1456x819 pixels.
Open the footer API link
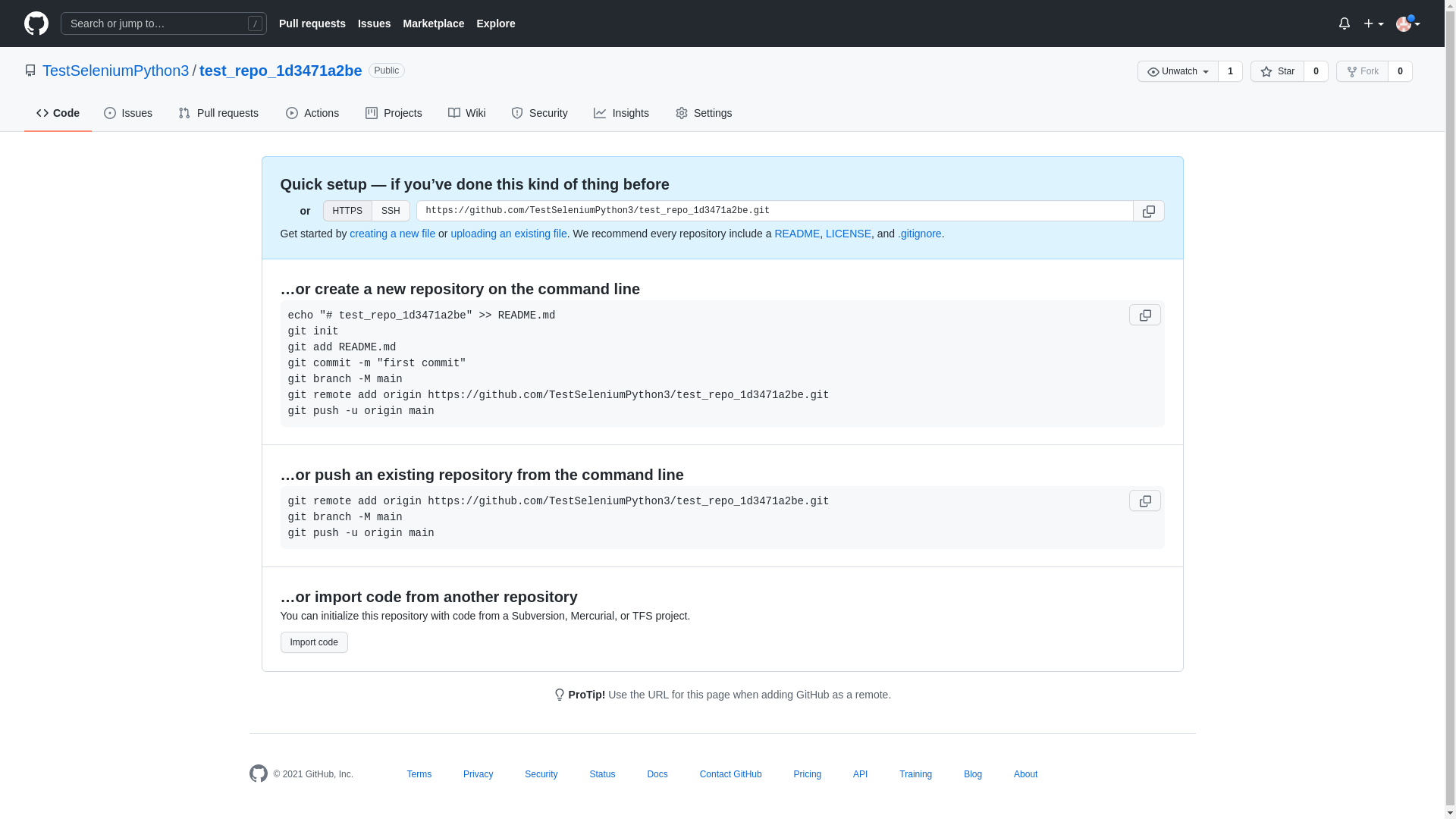click(861, 774)
